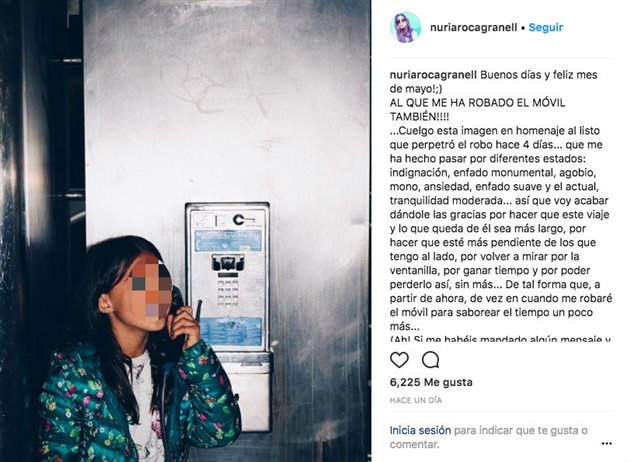630x462 pixels.
Task: Click the payphone keypad in the photo
Action: tap(228, 294)
